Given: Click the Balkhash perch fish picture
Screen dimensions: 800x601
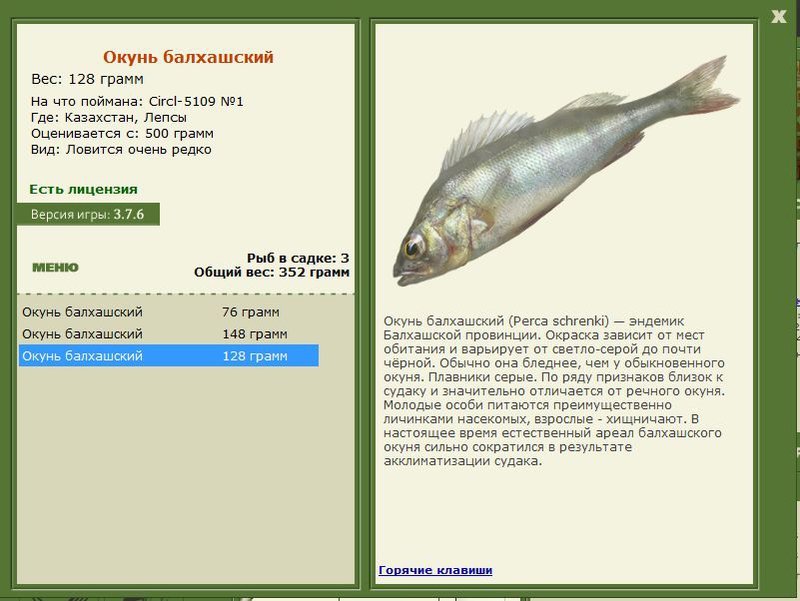Looking at the screenshot, I should tap(565, 171).
